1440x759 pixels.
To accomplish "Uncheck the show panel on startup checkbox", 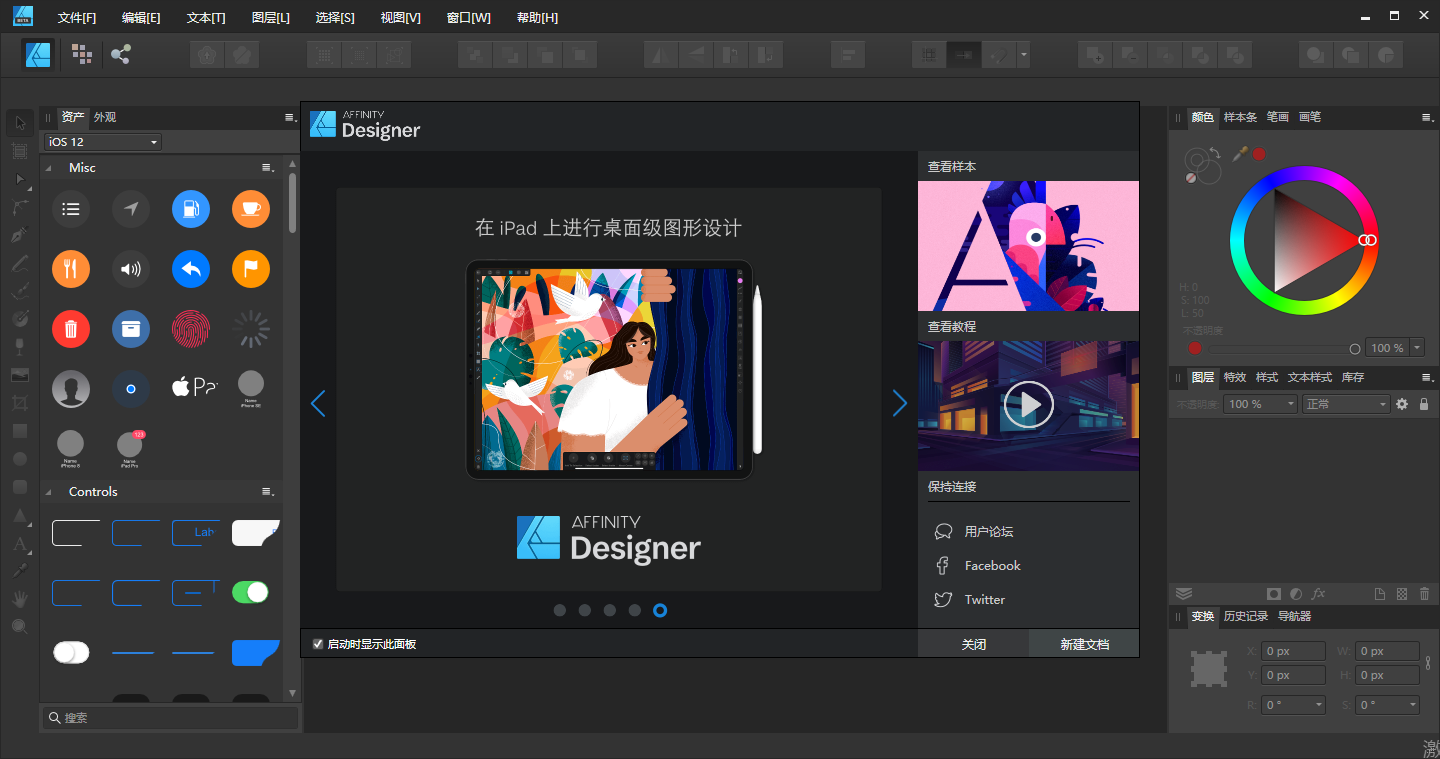I will tap(318, 644).
